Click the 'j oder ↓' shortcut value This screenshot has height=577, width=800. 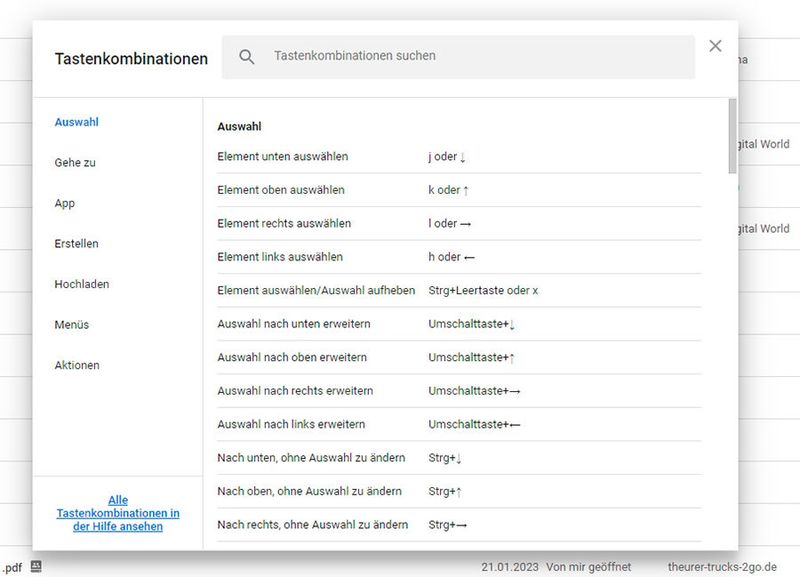click(x=447, y=157)
